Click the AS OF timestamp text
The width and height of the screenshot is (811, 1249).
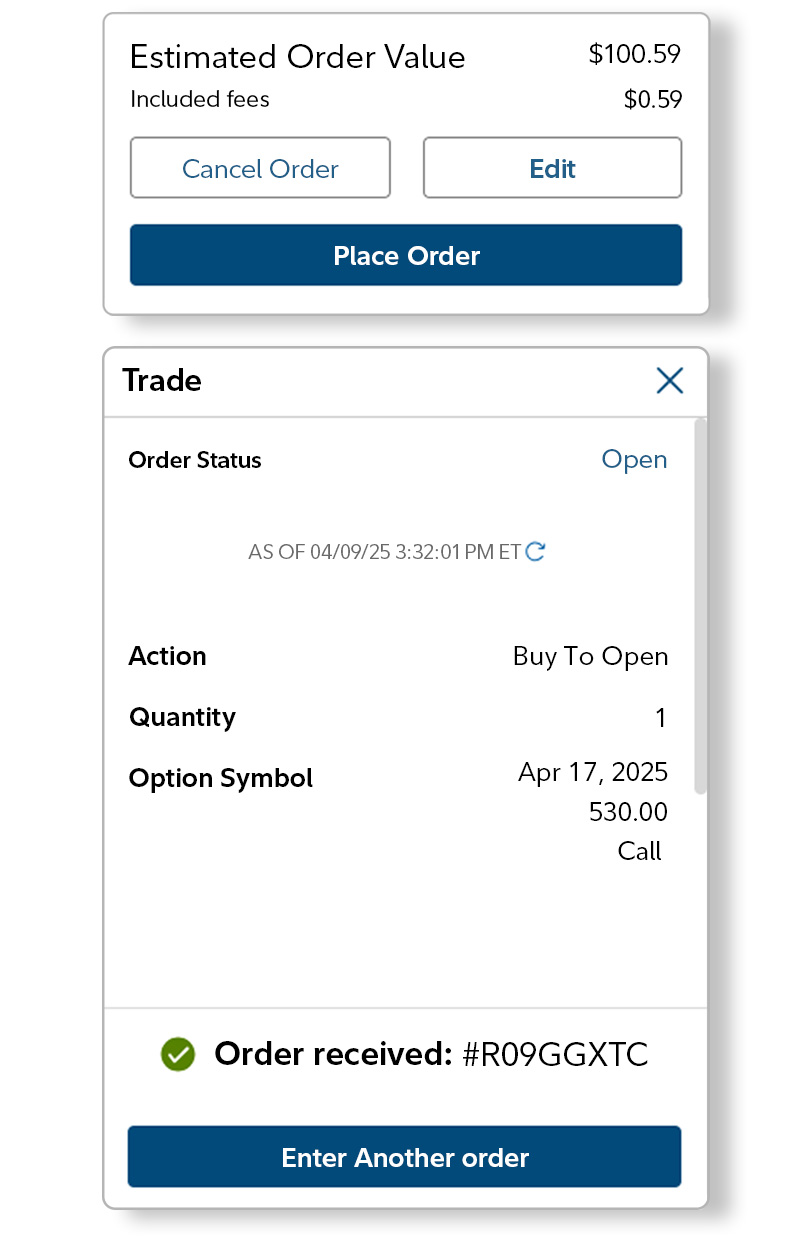click(x=385, y=551)
